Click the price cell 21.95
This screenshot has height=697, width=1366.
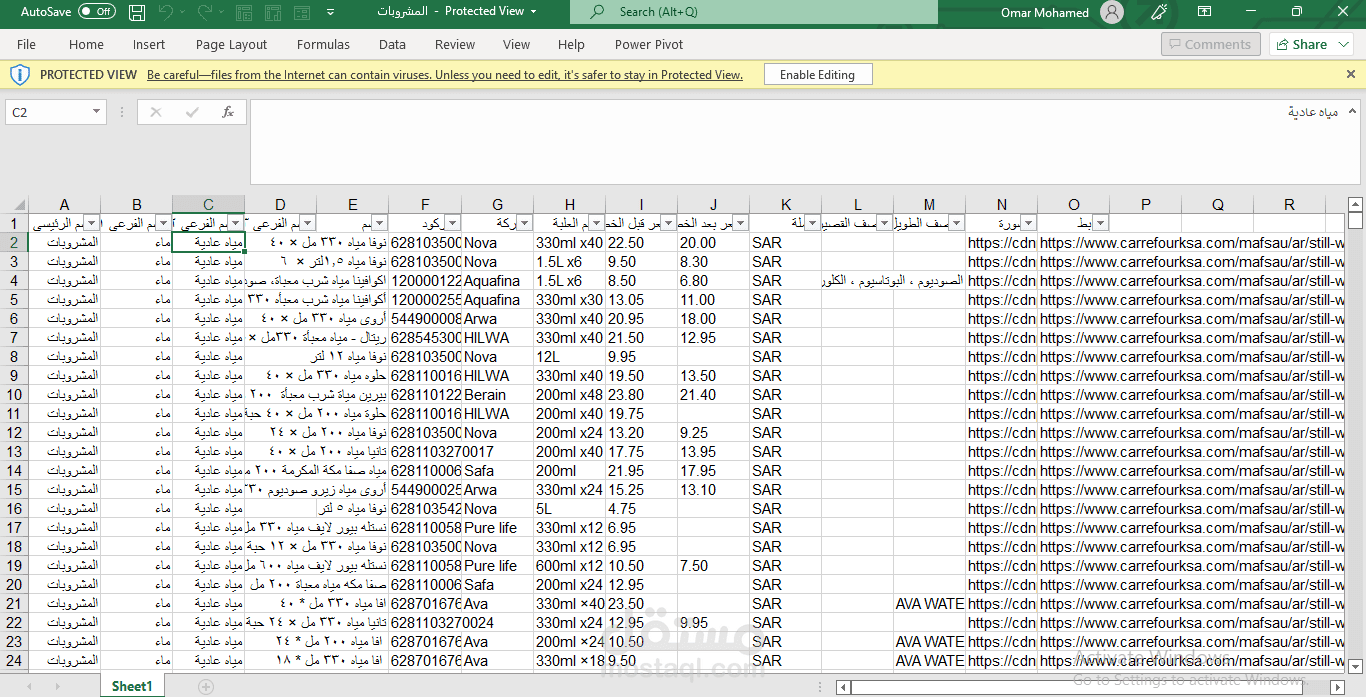click(x=641, y=471)
